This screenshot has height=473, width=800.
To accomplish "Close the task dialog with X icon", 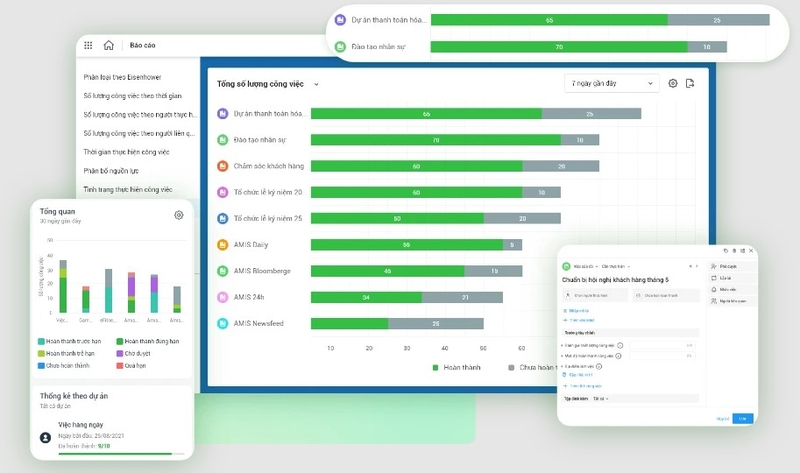I will pos(751,251).
